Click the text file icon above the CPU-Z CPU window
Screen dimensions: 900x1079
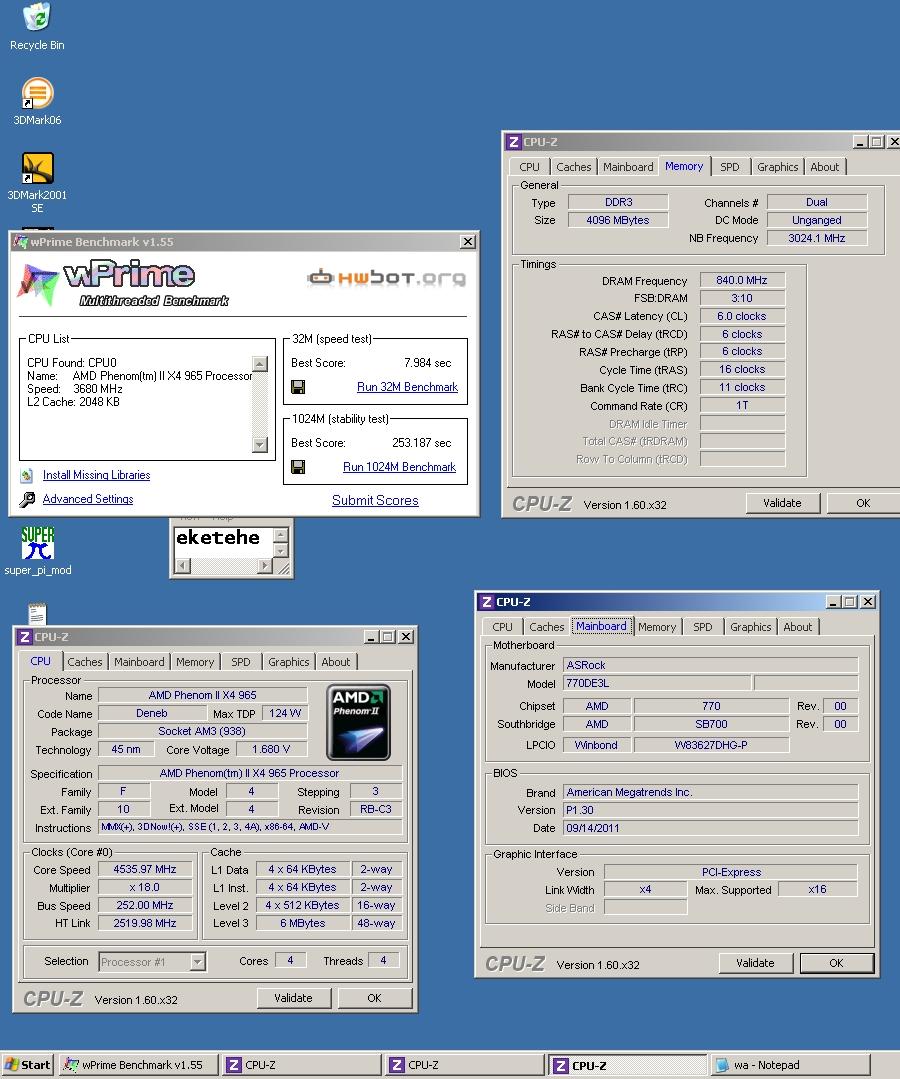point(37,614)
